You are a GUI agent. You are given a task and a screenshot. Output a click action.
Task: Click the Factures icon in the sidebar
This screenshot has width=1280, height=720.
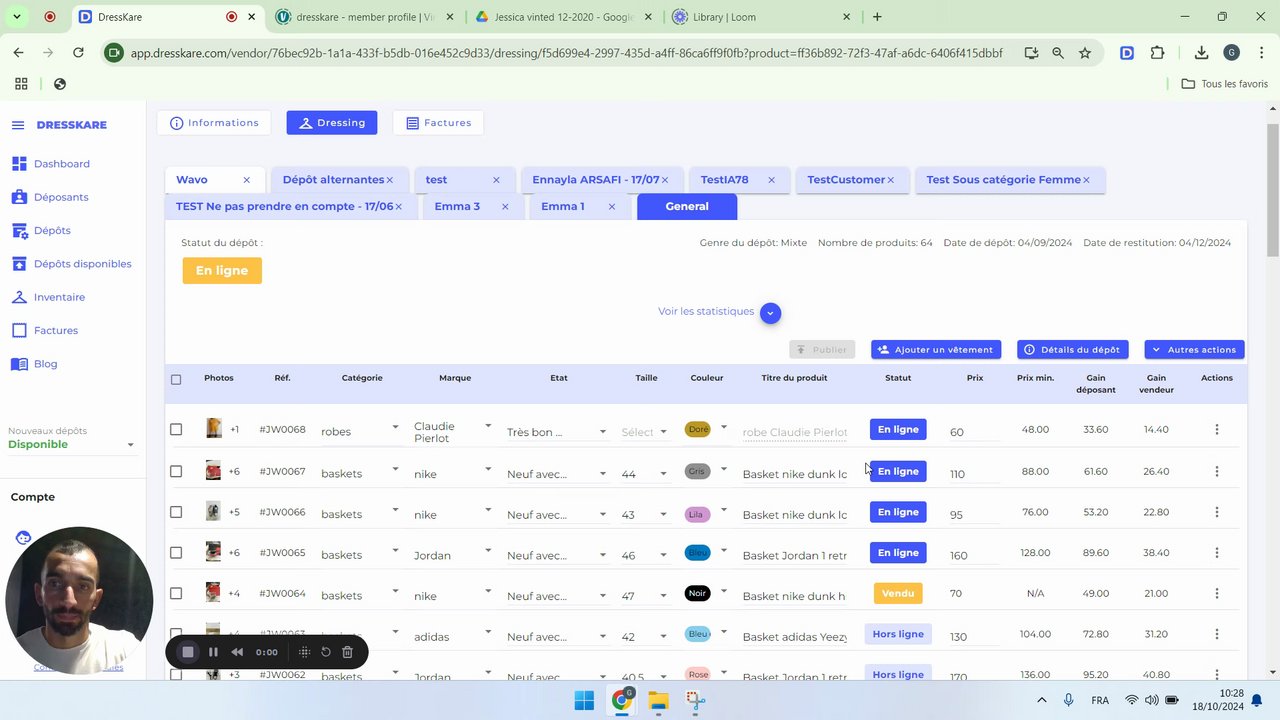(x=19, y=330)
